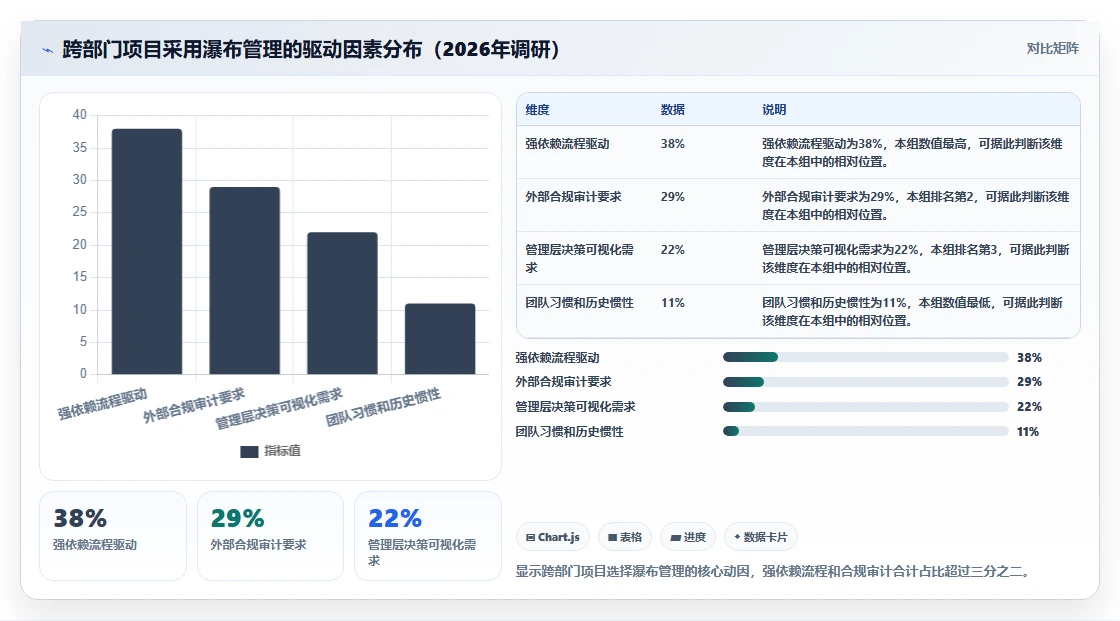Toggle the 指标值 legend color box

(x=249, y=452)
